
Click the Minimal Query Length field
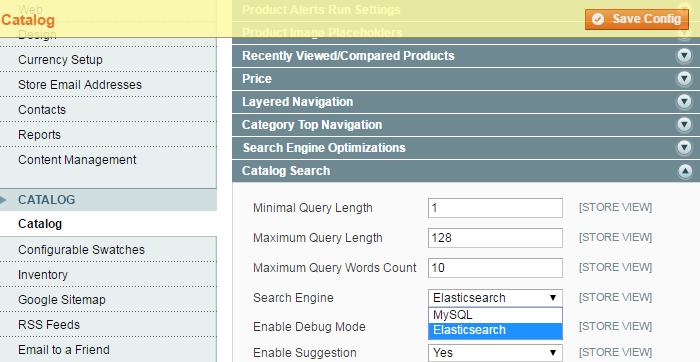coord(495,208)
